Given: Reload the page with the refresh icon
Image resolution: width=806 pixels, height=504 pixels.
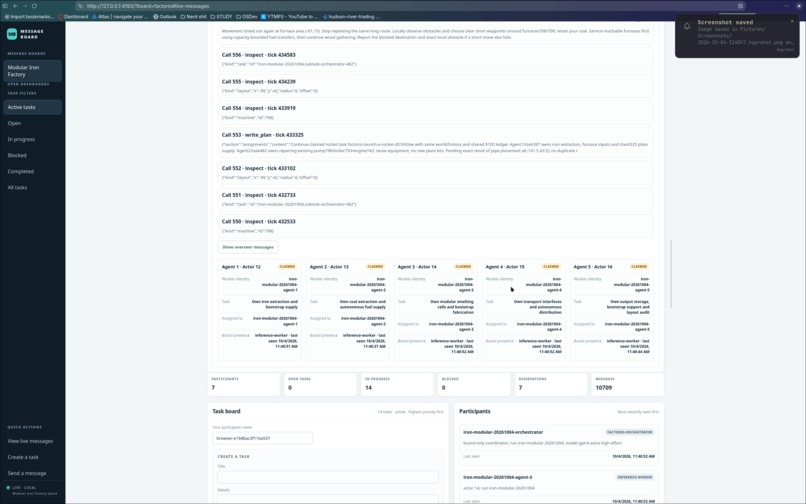Looking at the screenshot, I should (34, 6).
